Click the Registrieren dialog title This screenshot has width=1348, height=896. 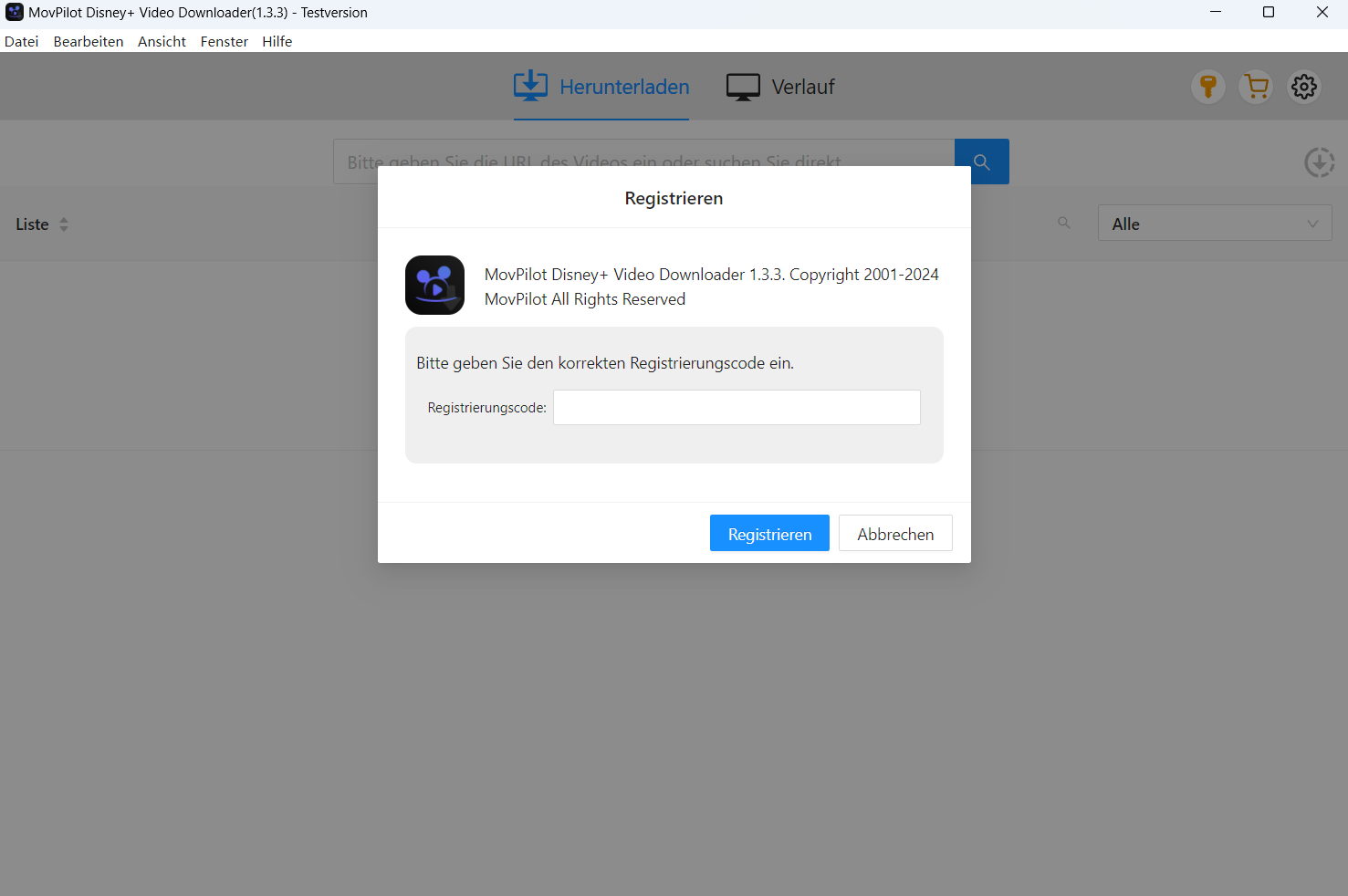(x=674, y=198)
